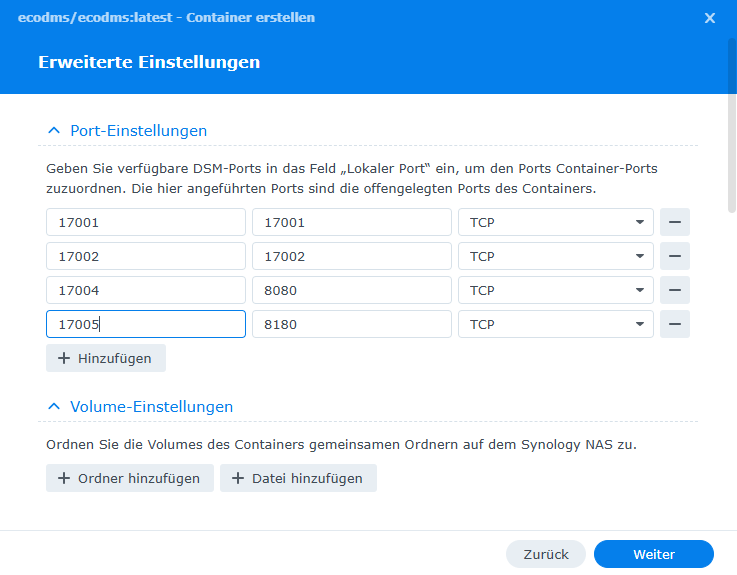Delete the port row for container 8180
This screenshot has height=575, width=737.
(674, 324)
